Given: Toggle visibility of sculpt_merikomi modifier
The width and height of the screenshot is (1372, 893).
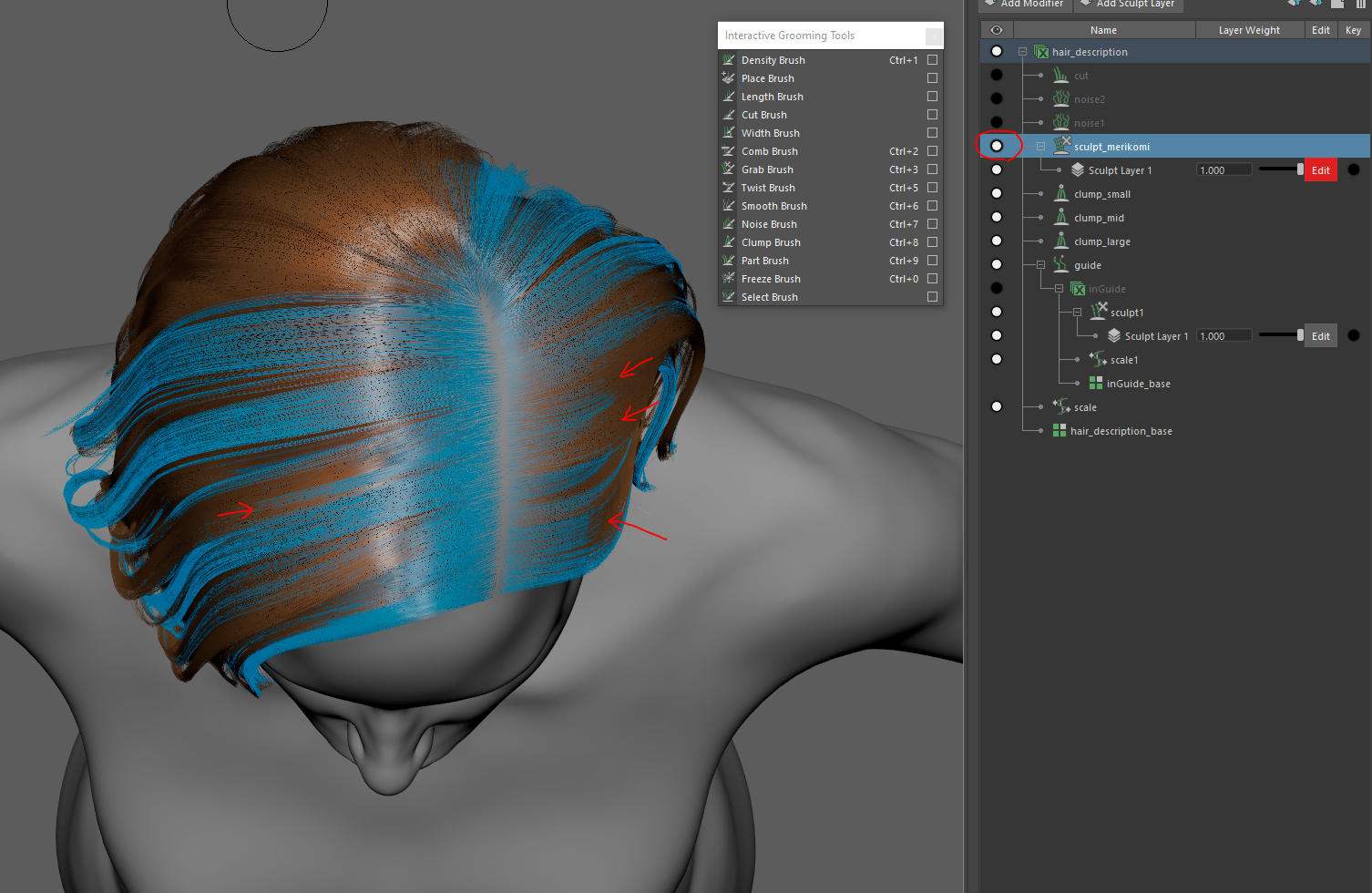Looking at the screenshot, I should [x=997, y=146].
